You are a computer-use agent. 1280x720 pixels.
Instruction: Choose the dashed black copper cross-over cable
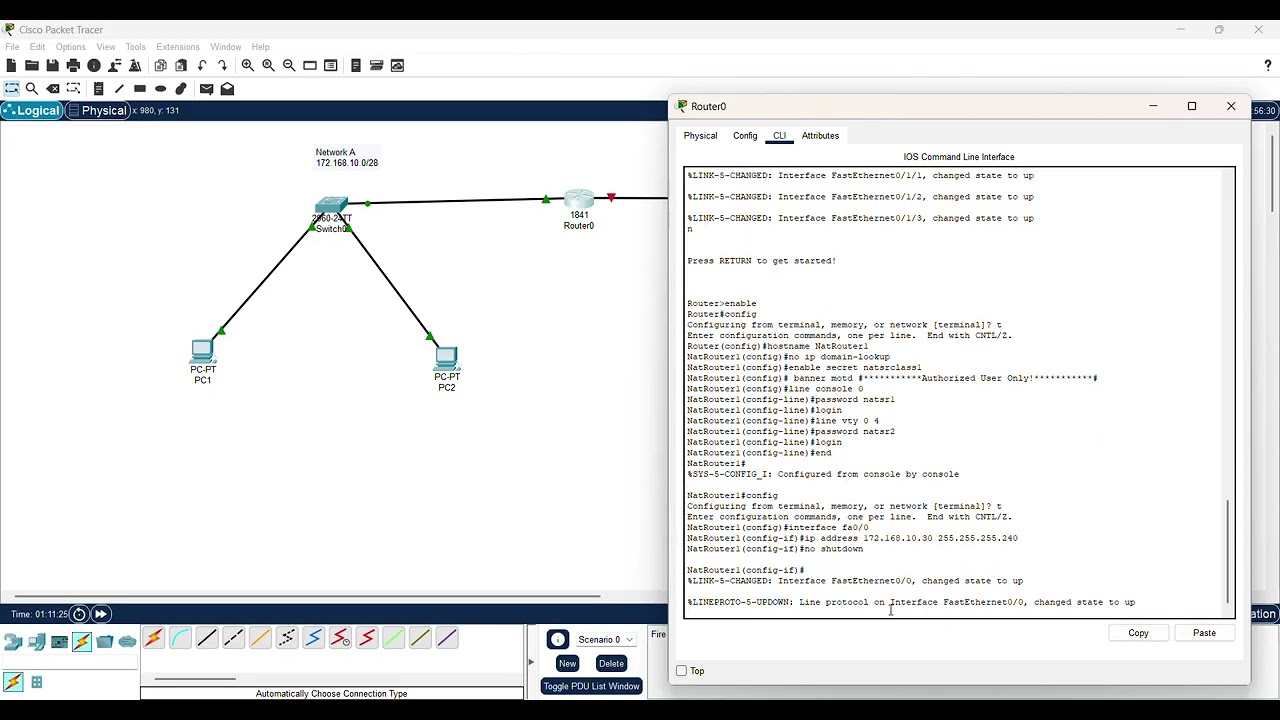233,638
